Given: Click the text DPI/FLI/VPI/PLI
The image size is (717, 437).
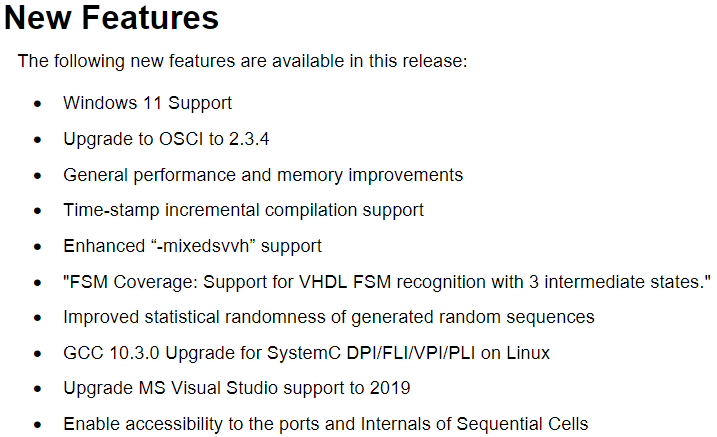Looking at the screenshot, I should click(x=411, y=353).
